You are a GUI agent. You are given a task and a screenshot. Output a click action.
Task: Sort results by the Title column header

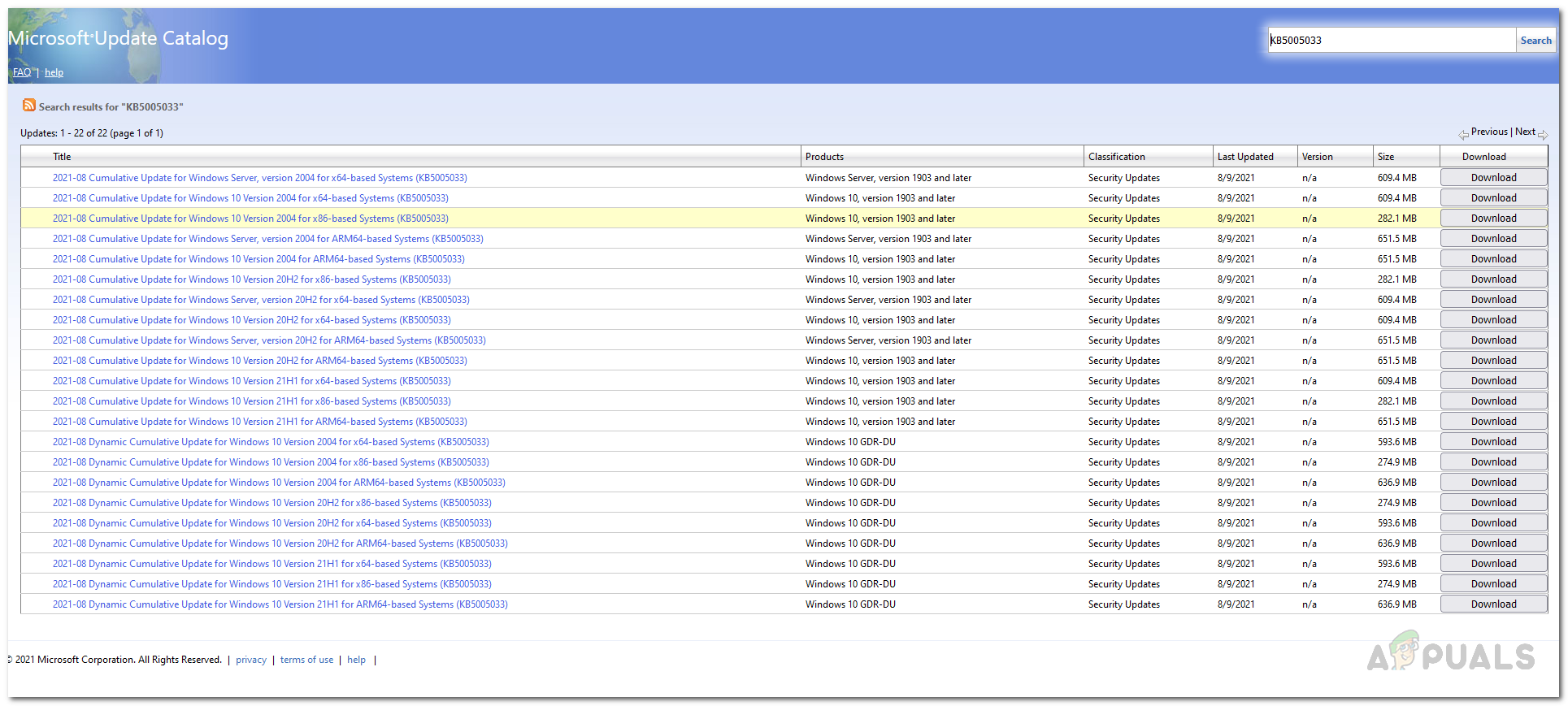(62, 157)
